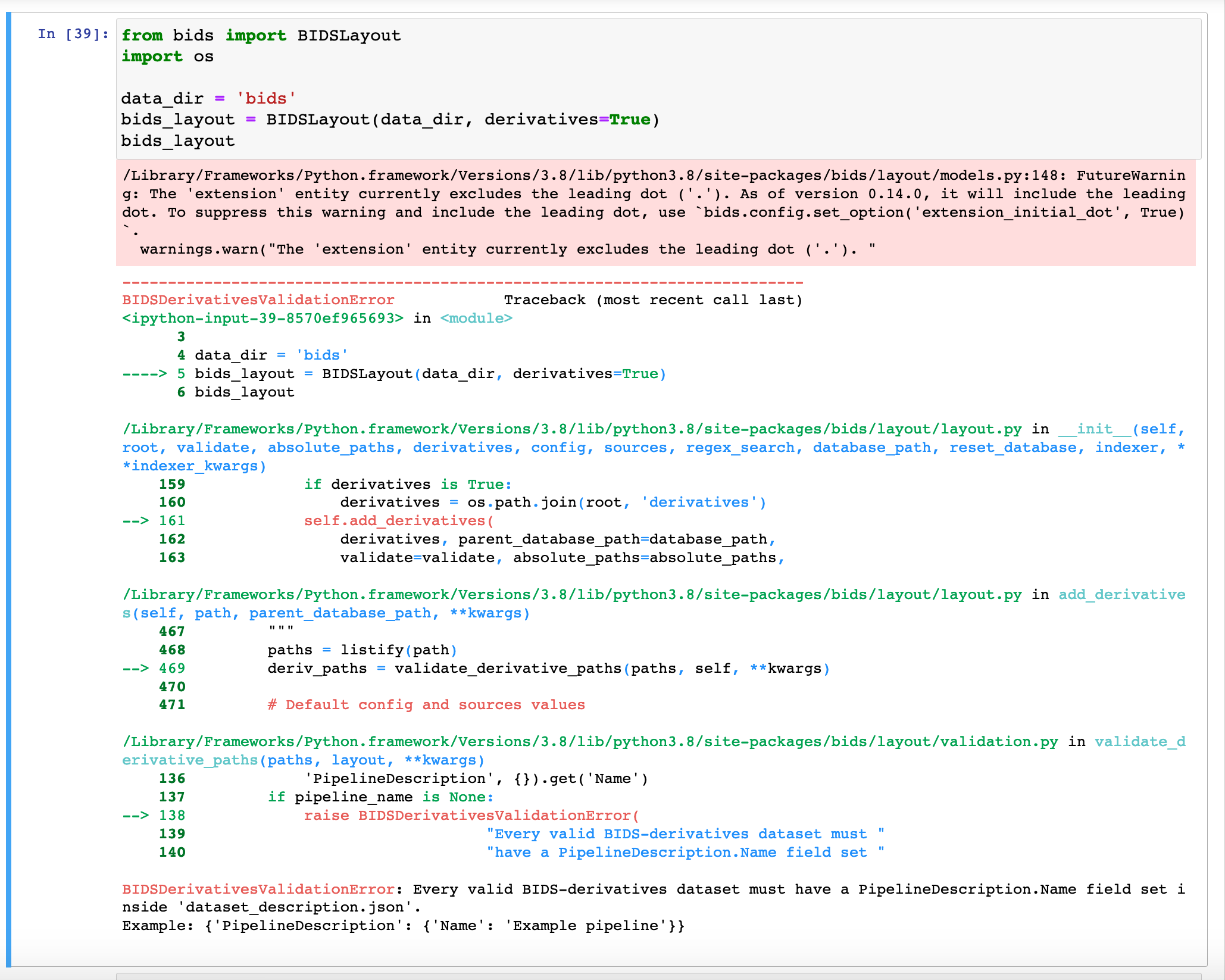This screenshot has width=1225, height=980.
Task: Click the arrow at traceback line 5
Action: click(x=144, y=374)
